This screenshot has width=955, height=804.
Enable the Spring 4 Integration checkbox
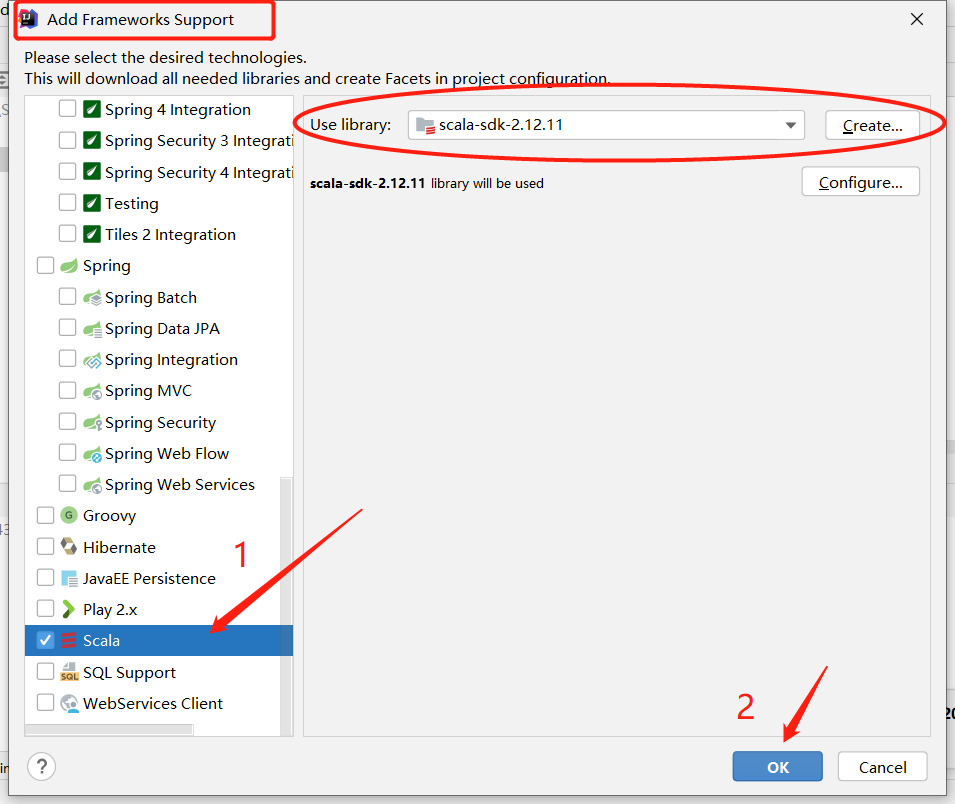(67, 108)
